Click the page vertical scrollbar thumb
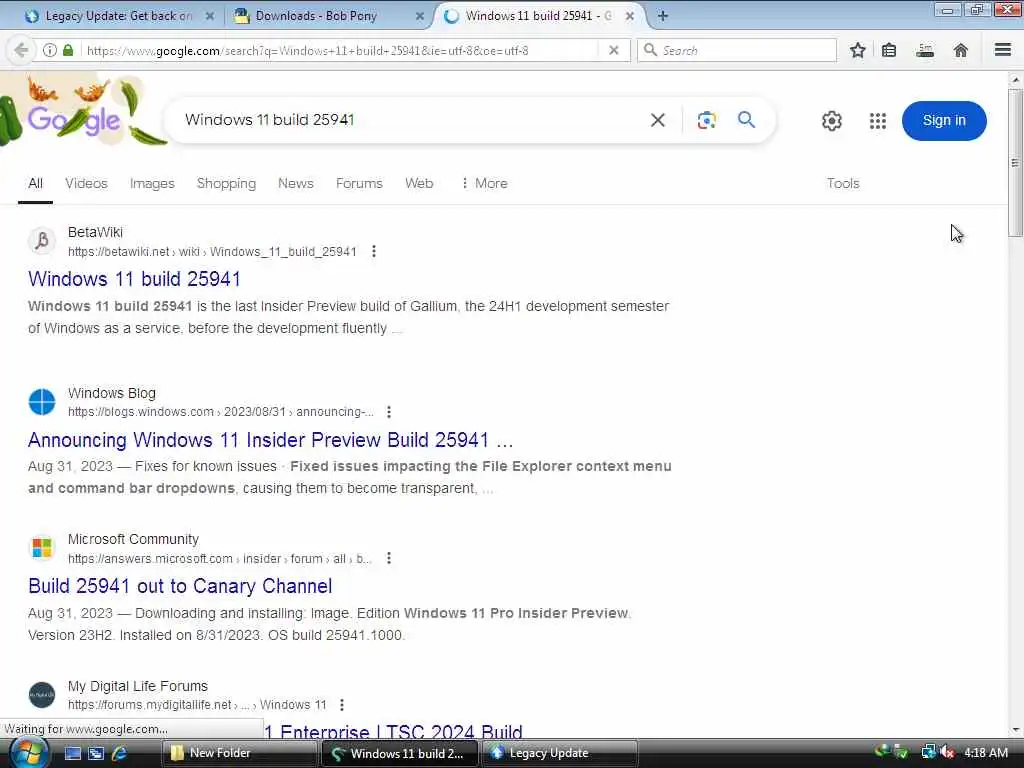Screen dimensions: 1024x768 coord(1015,162)
